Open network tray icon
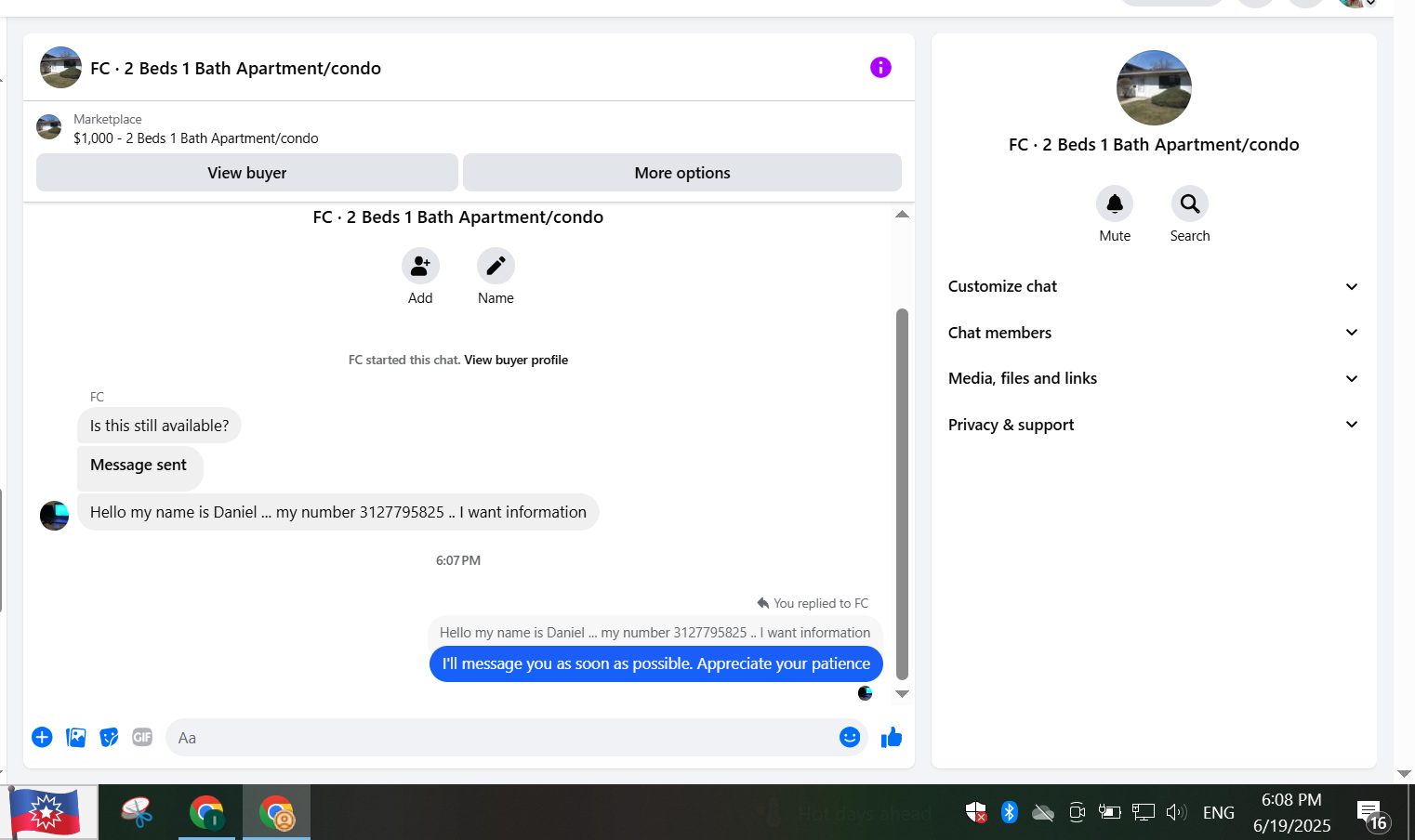 1144,812
